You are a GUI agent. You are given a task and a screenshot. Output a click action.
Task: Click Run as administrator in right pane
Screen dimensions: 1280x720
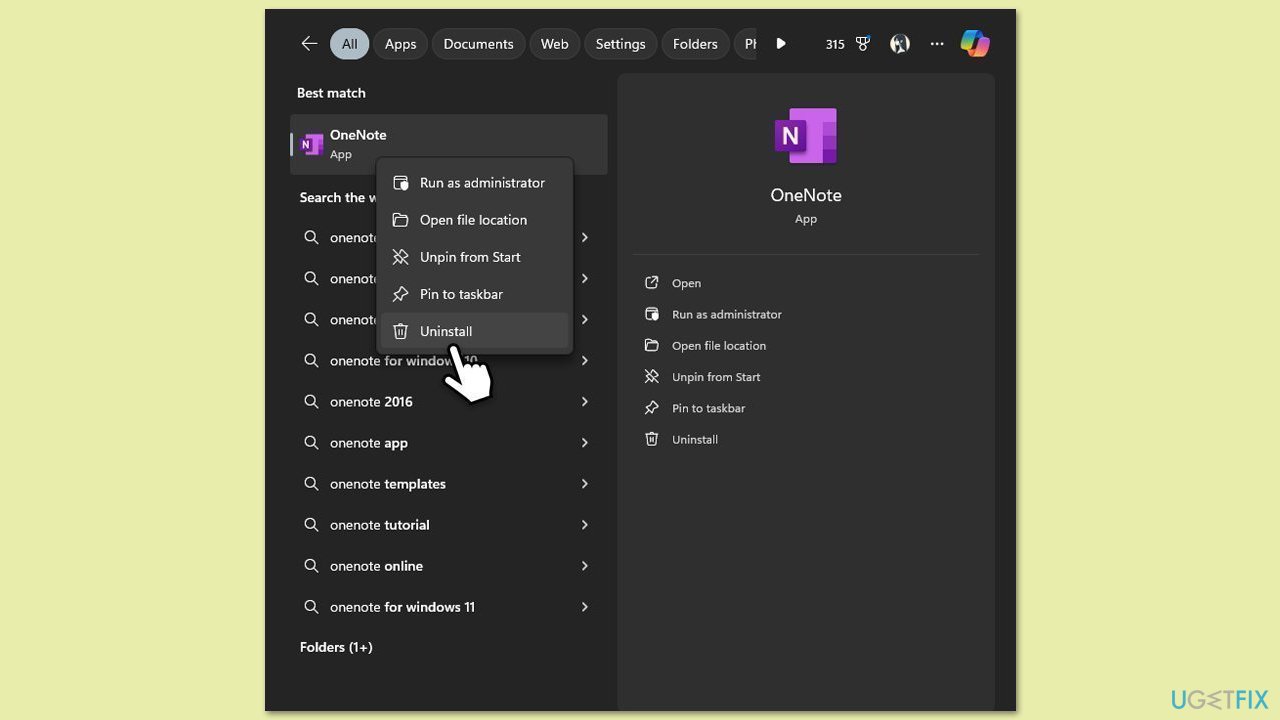click(727, 314)
